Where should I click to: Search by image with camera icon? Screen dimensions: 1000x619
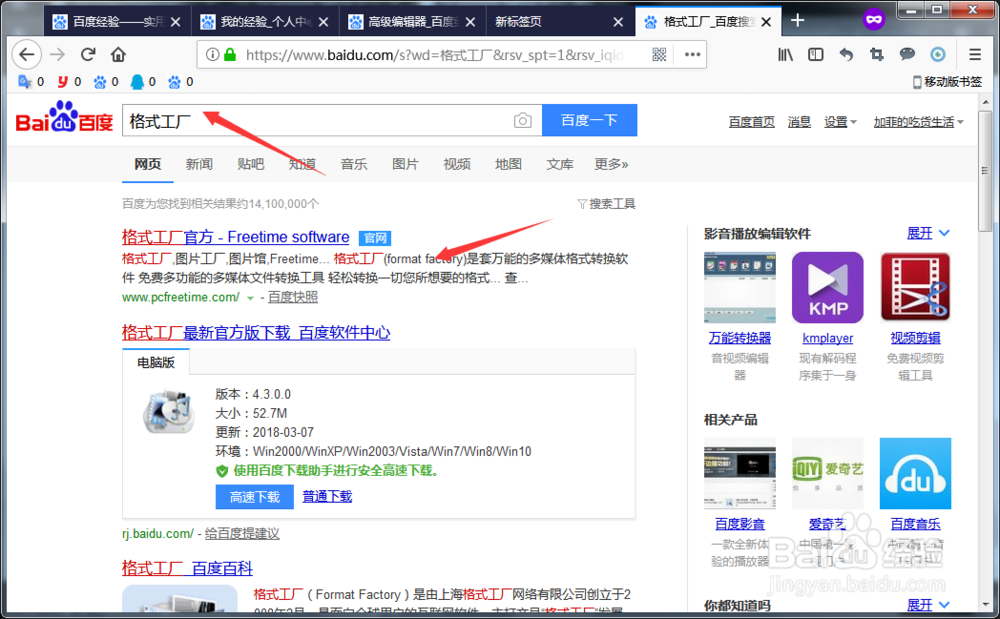tap(522, 120)
